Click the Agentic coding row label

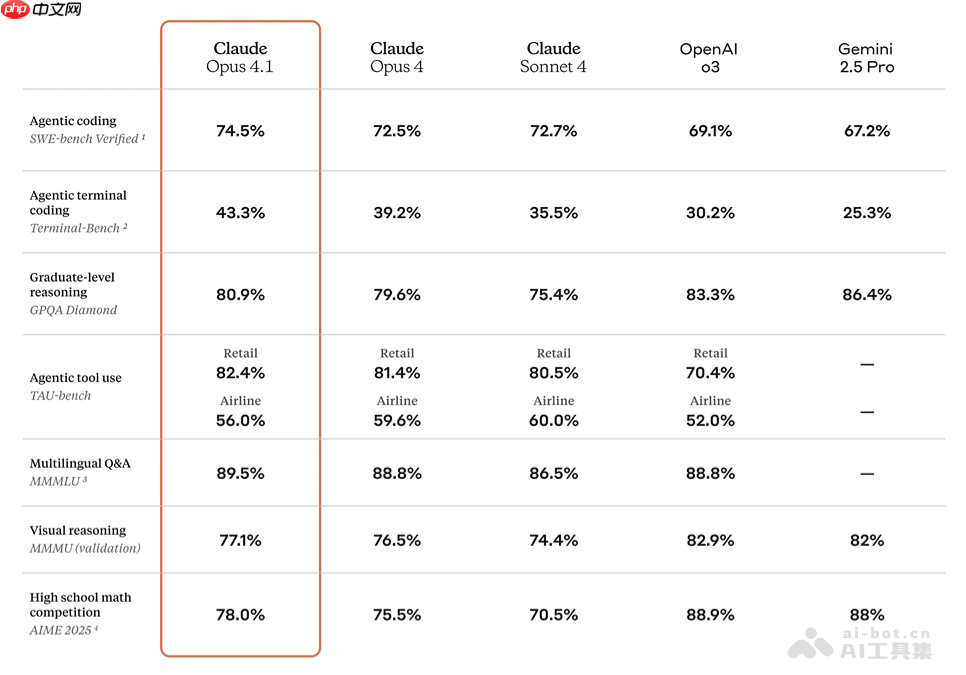point(73,121)
